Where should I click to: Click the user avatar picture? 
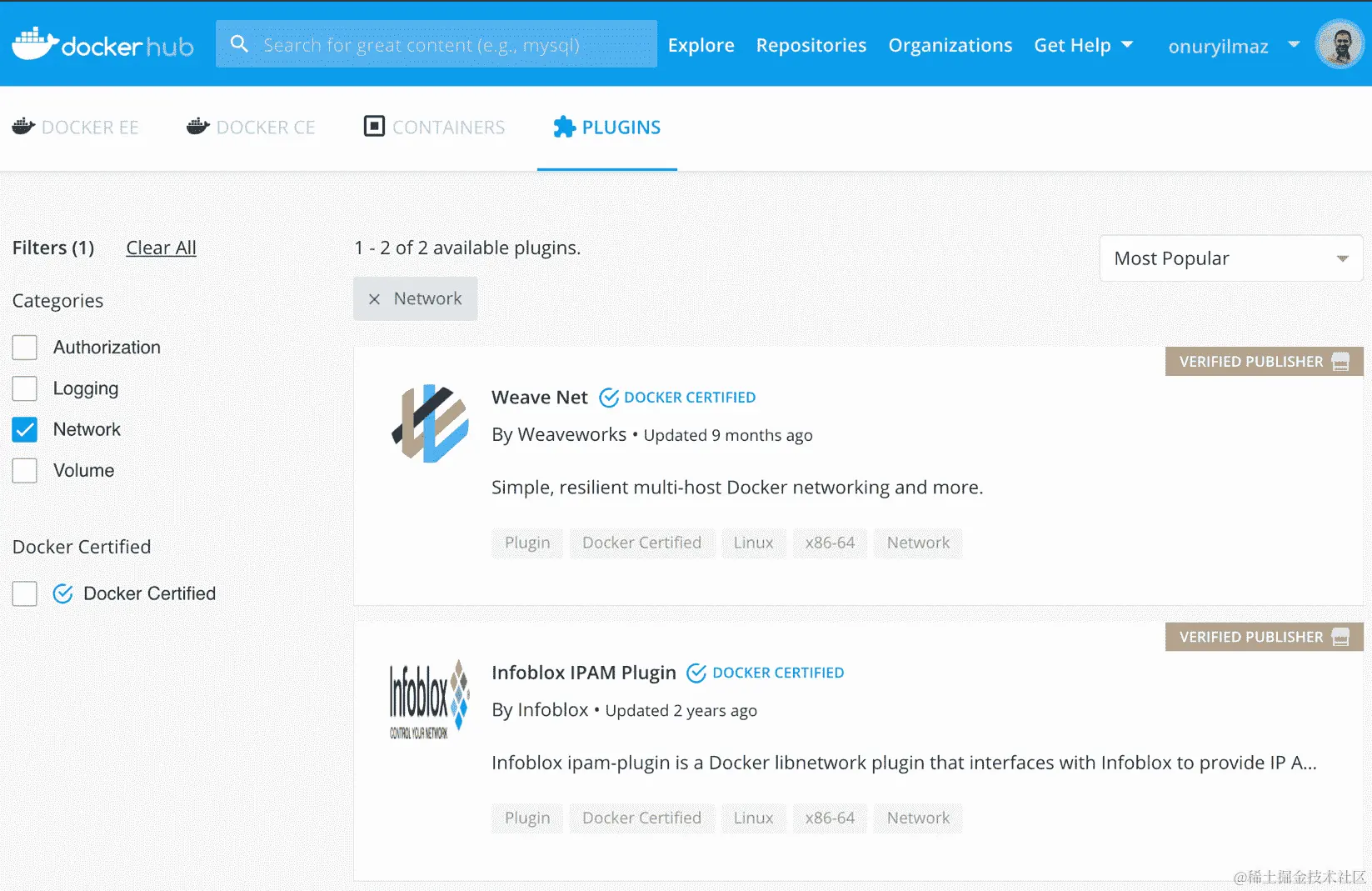1340,44
